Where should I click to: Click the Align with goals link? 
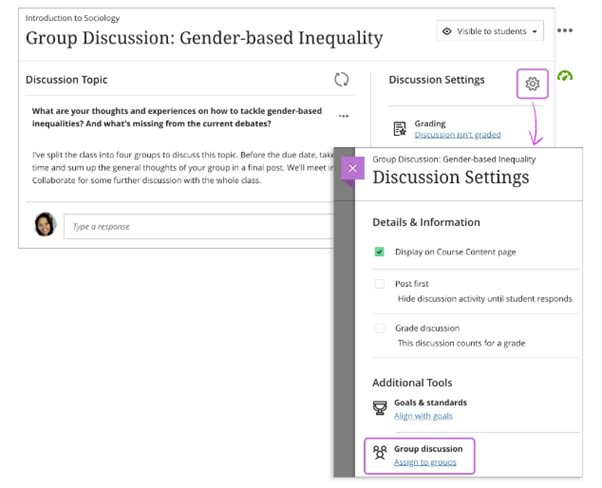tap(425, 415)
